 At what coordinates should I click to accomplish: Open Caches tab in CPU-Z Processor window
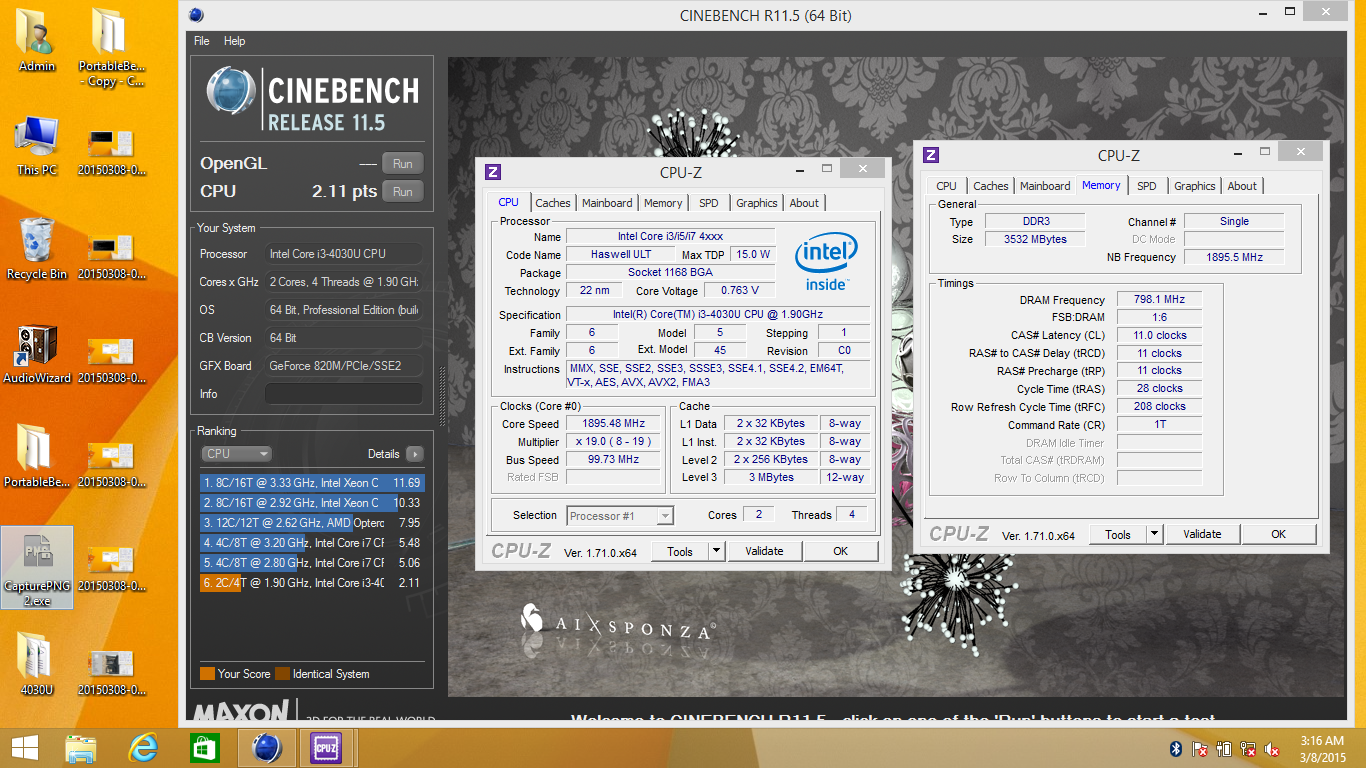click(552, 203)
